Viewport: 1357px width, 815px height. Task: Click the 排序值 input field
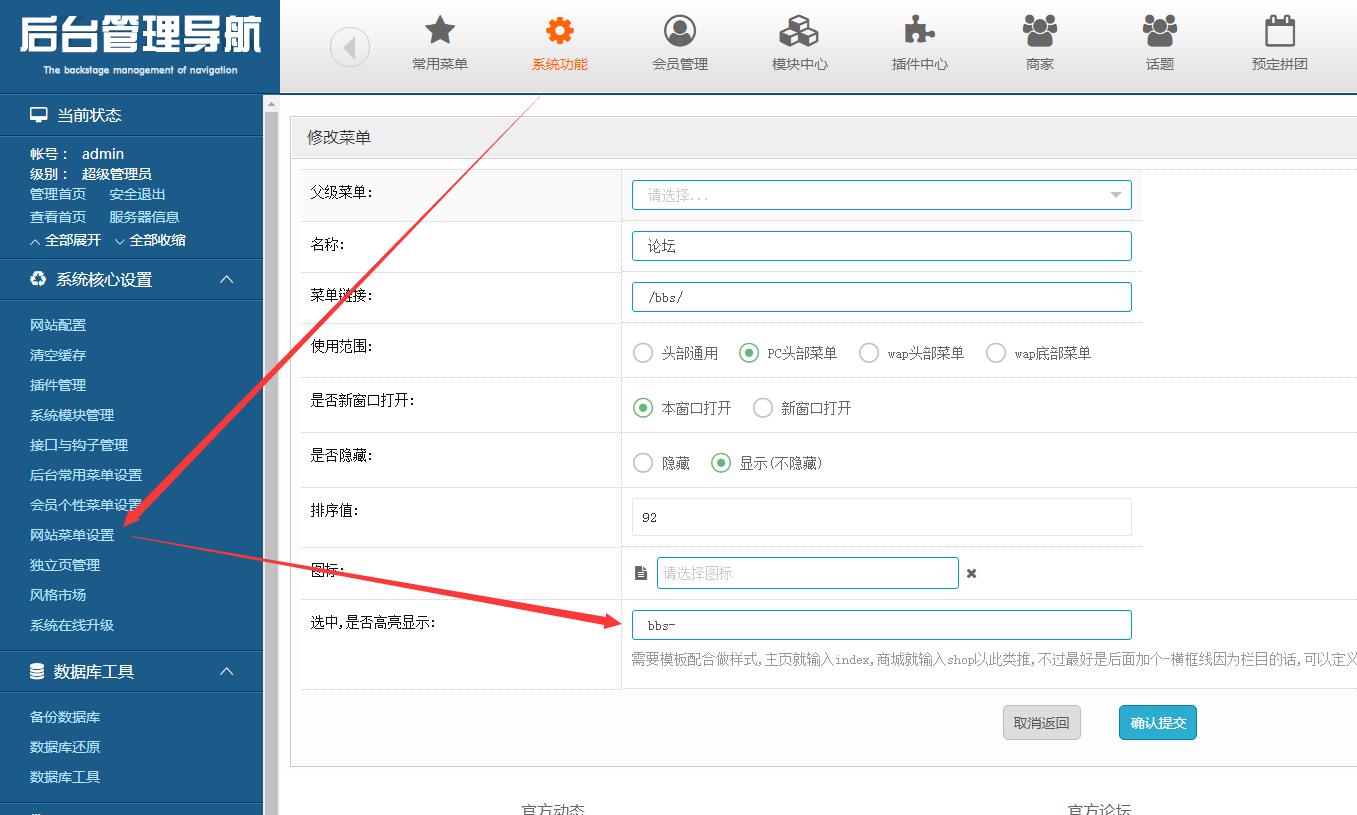point(881,517)
